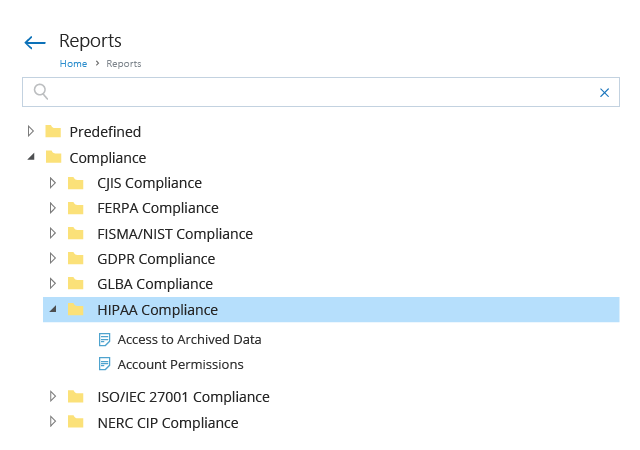
Task: Click the Access to Archived Data report icon
Action: point(104,339)
